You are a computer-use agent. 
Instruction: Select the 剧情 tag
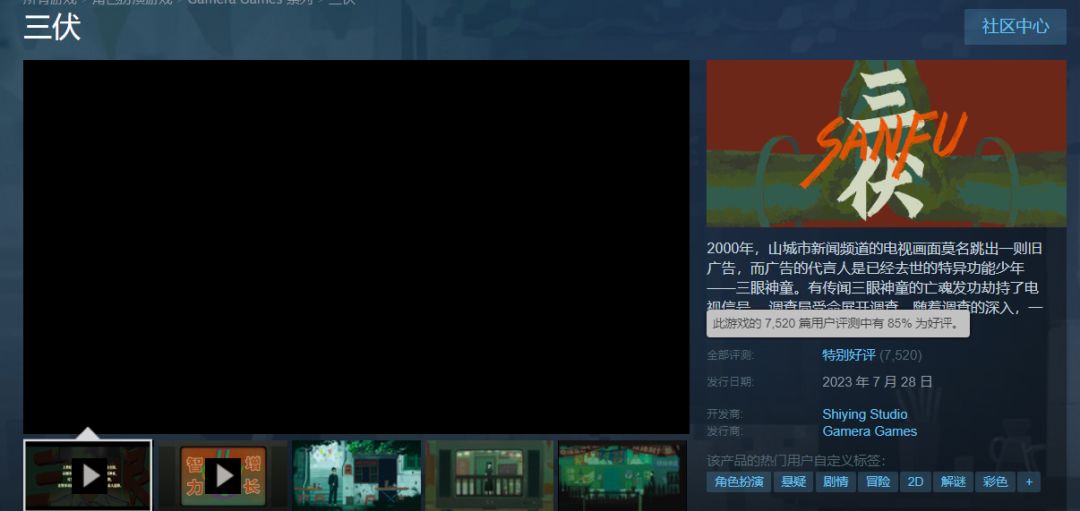[x=835, y=482]
